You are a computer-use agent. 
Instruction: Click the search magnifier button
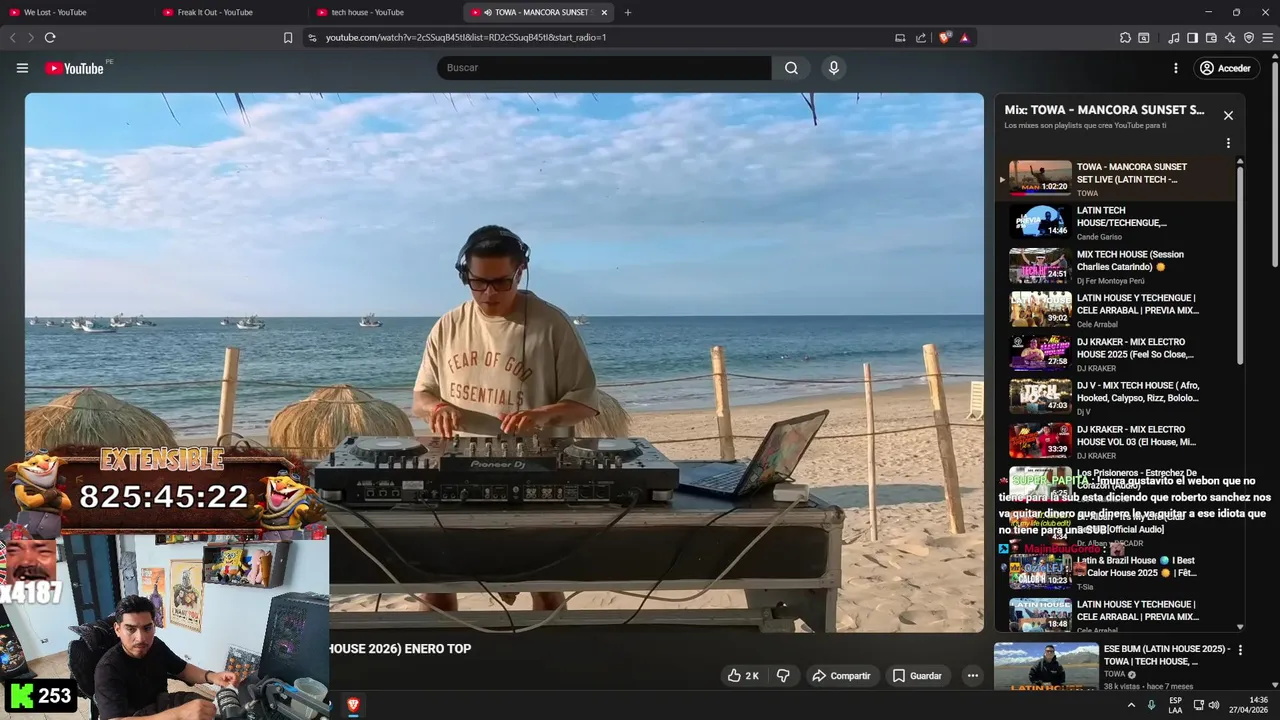click(x=791, y=68)
